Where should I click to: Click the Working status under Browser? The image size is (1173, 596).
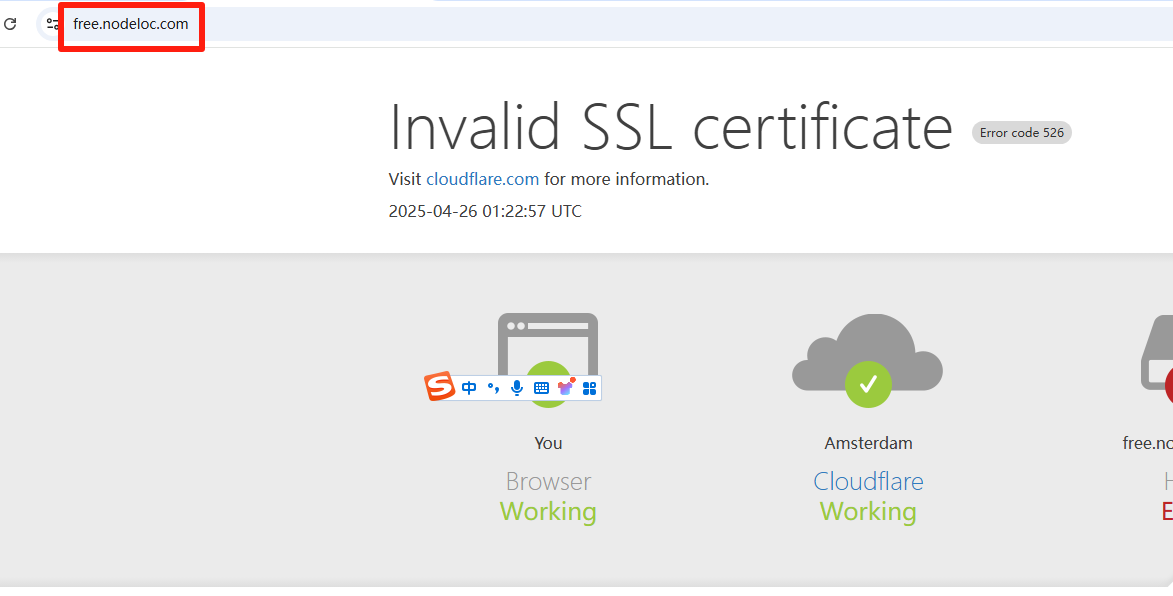click(x=548, y=511)
